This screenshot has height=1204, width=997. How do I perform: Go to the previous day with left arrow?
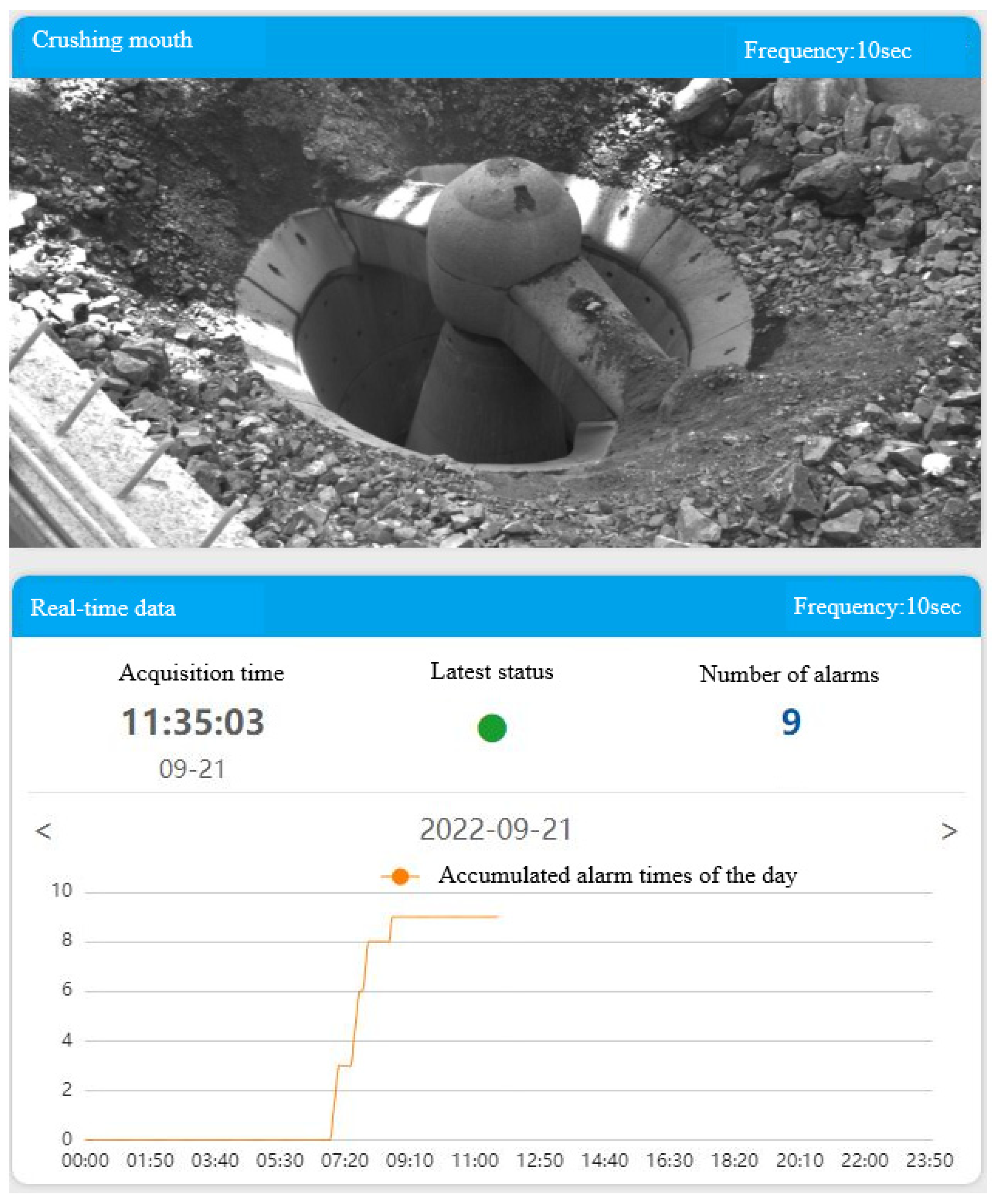coord(44,831)
